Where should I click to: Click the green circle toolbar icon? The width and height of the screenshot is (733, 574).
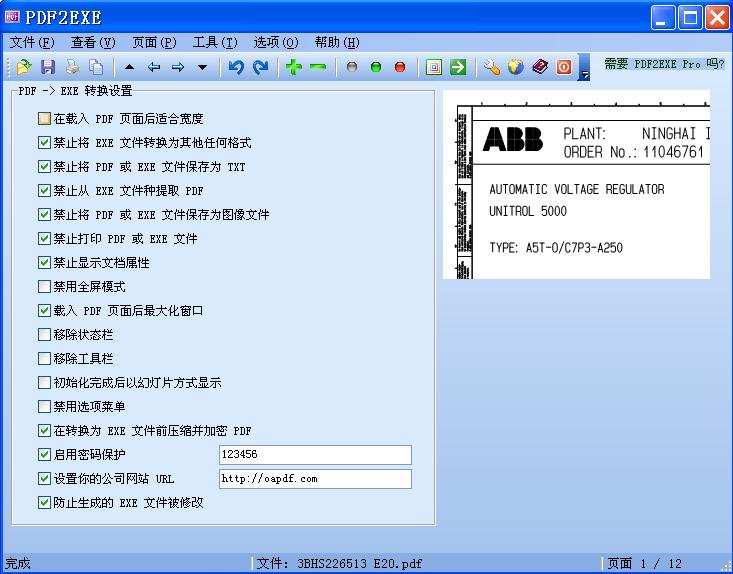tap(376, 67)
